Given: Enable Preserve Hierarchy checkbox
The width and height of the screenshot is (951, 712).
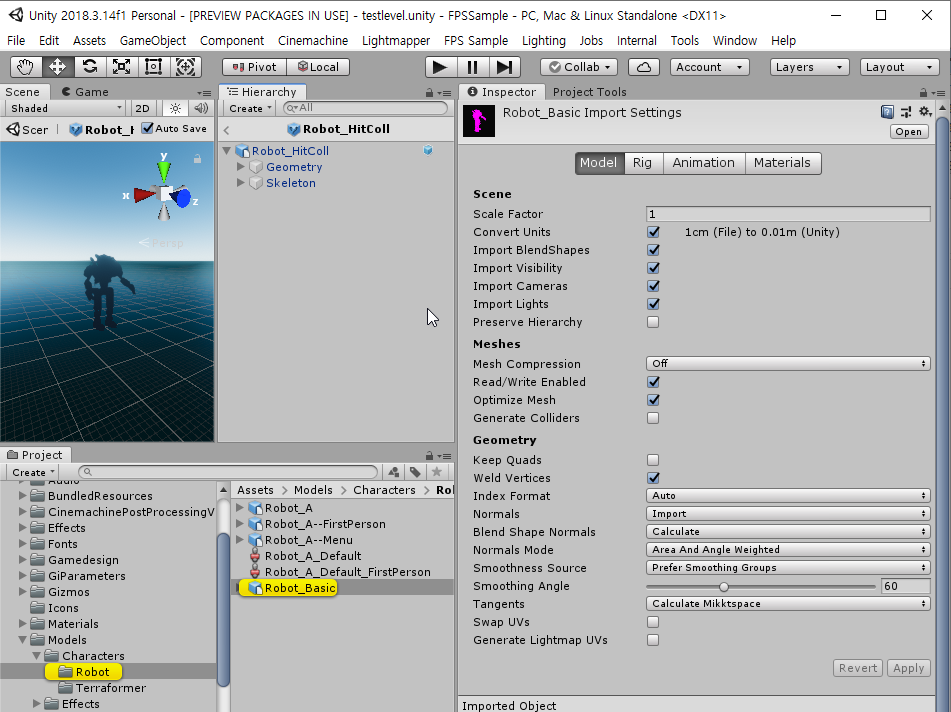Looking at the screenshot, I should click(x=653, y=322).
